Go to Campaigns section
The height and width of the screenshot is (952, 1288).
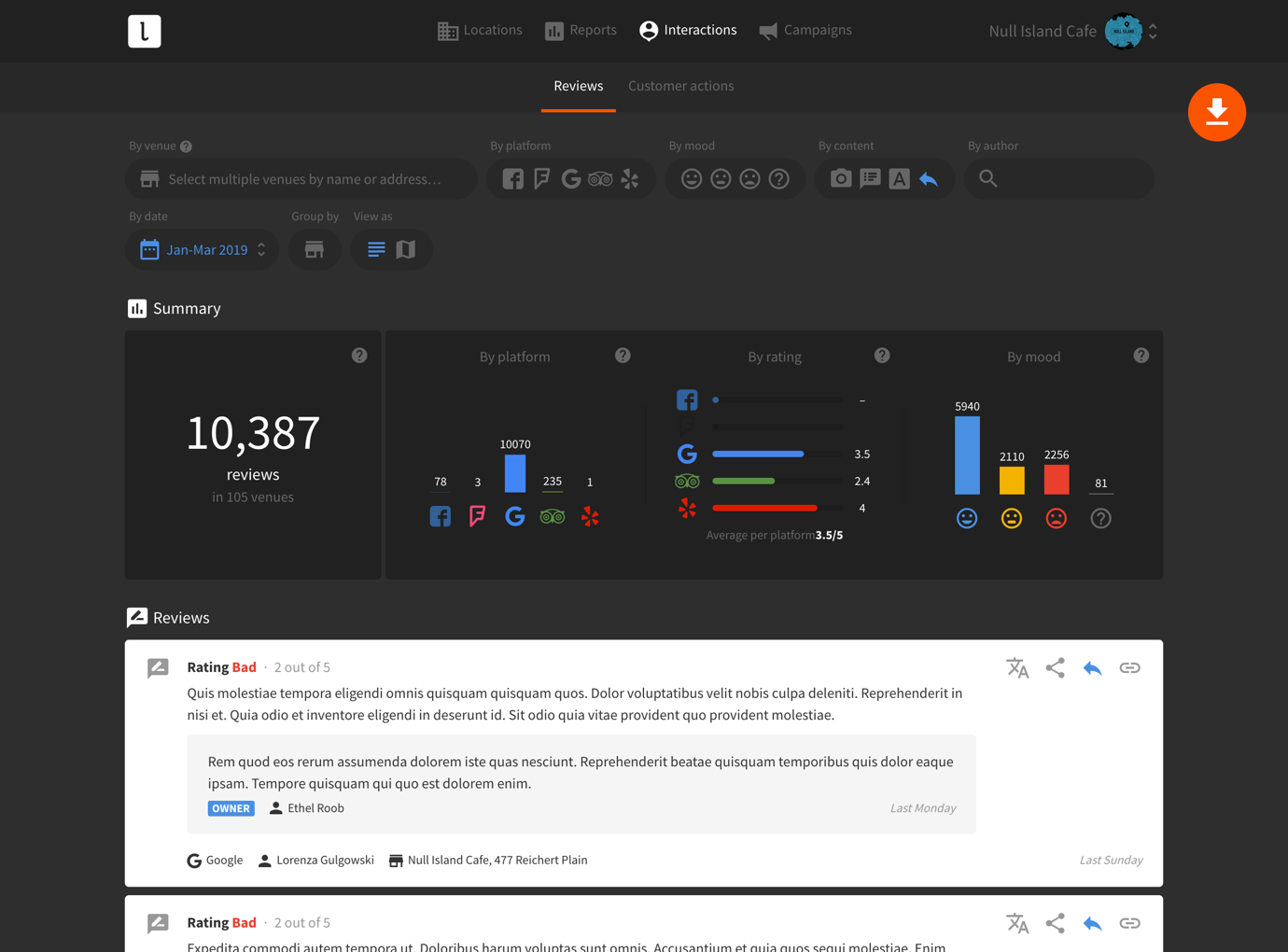(805, 30)
